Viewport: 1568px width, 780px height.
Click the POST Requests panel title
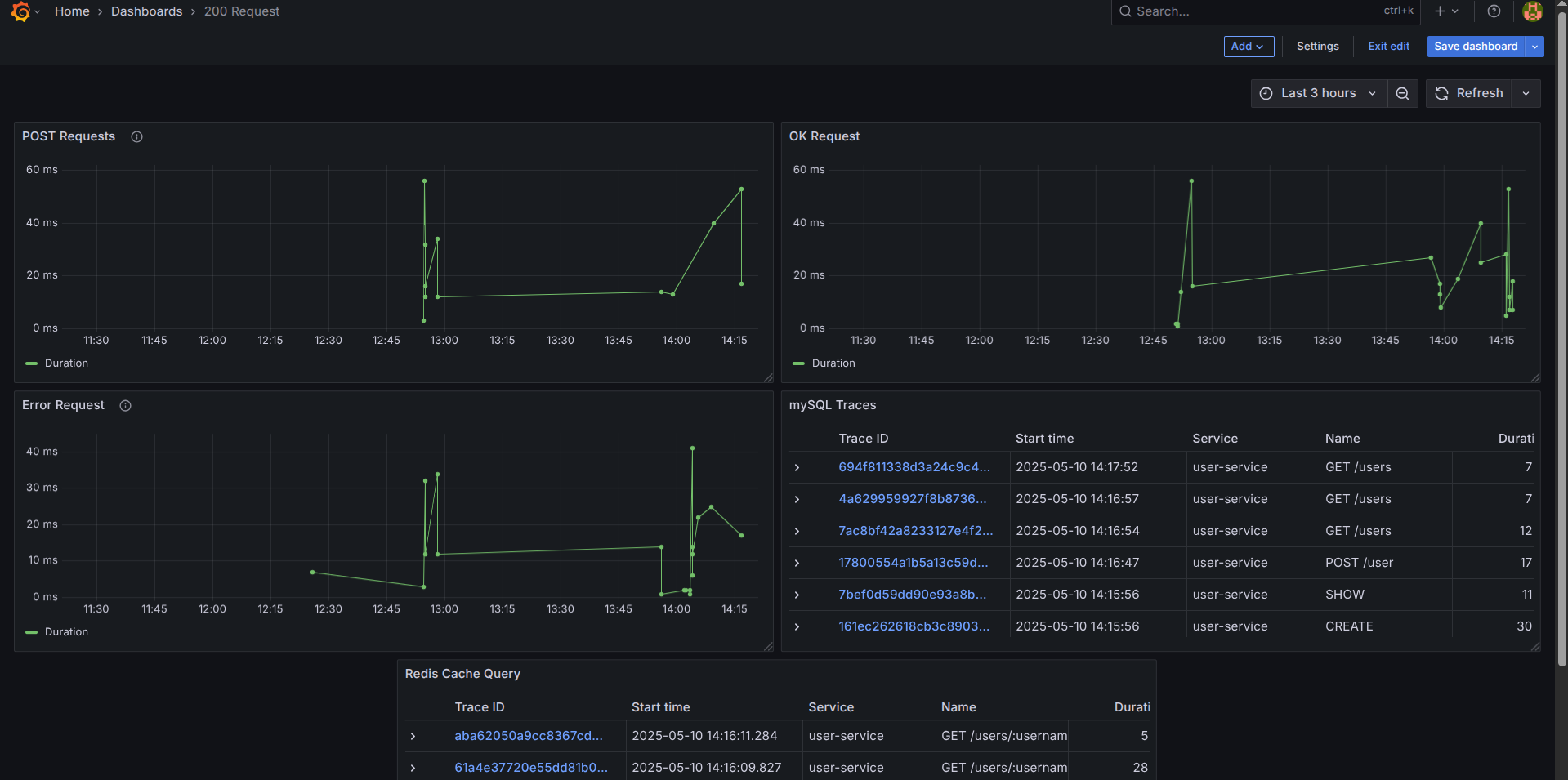click(x=69, y=136)
